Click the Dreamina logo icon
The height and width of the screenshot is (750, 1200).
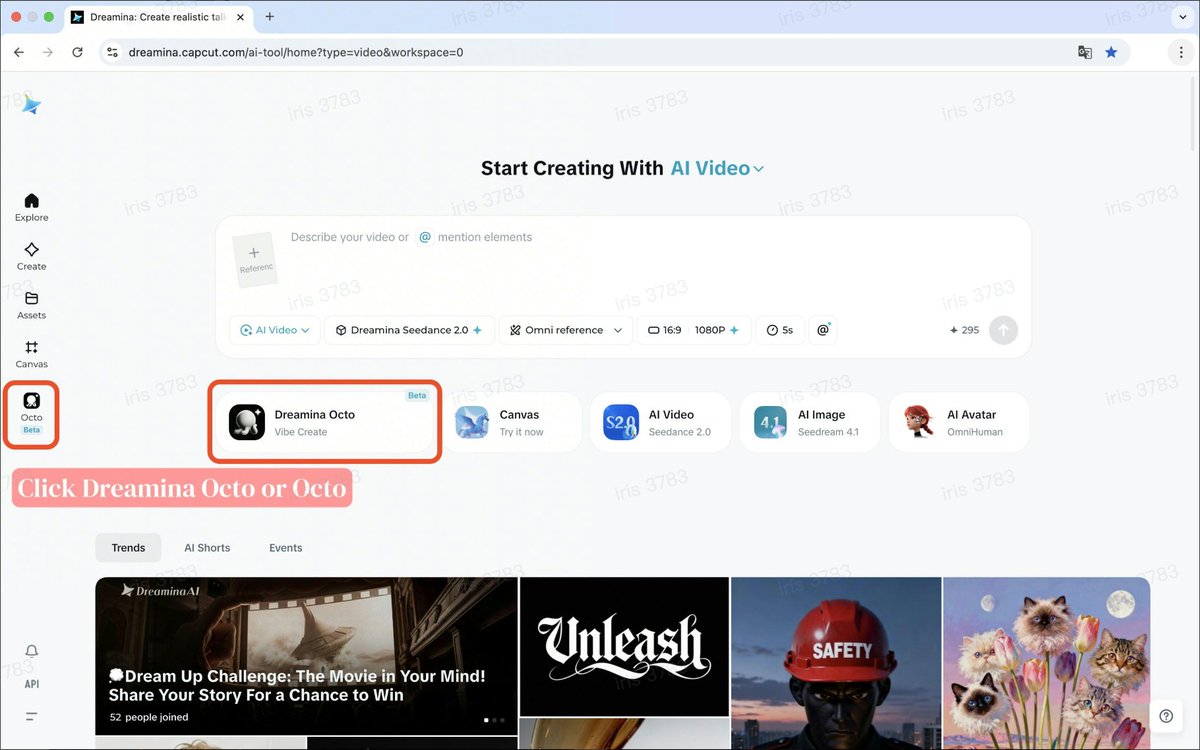(x=31, y=104)
